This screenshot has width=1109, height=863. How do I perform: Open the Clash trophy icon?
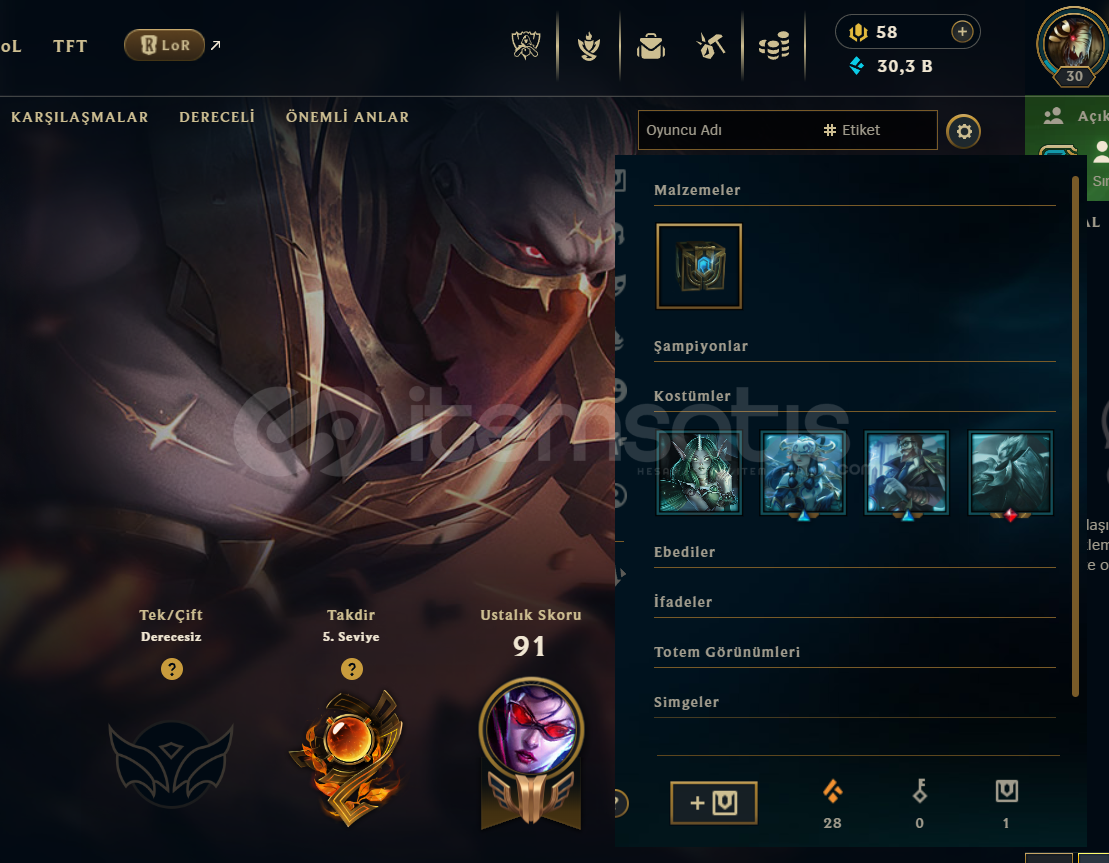click(526, 46)
